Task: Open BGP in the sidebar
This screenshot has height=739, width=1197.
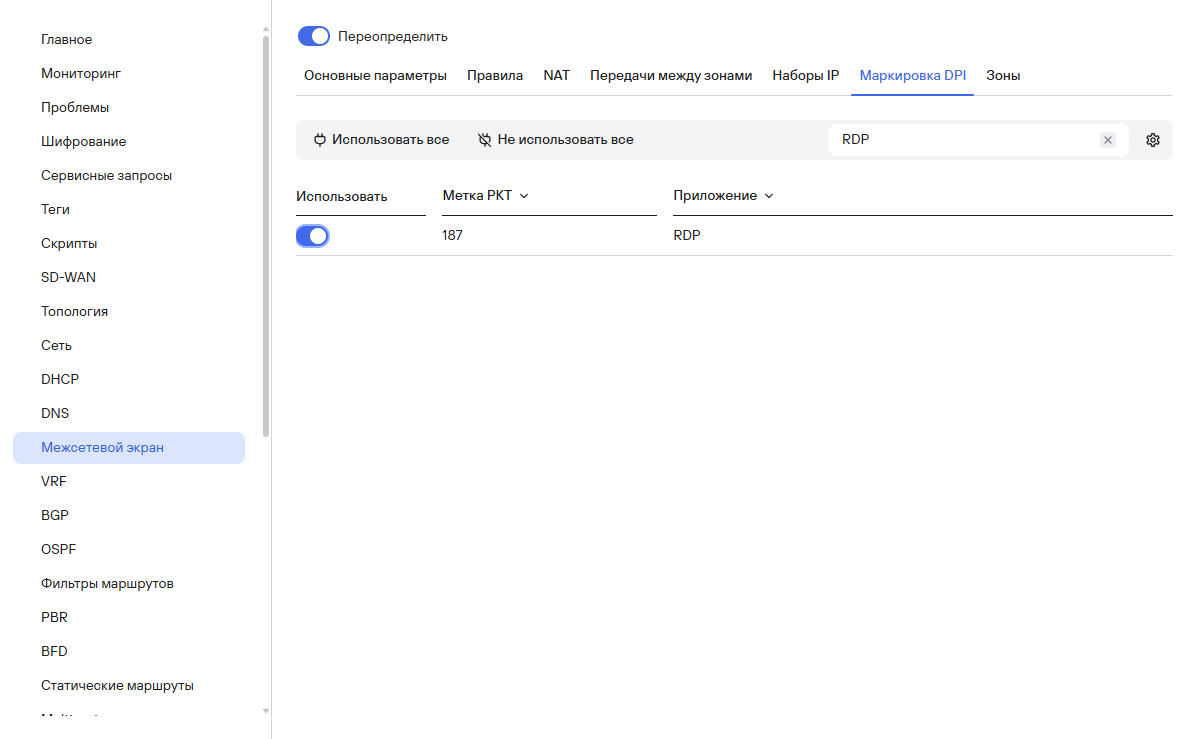Action: pyautogui.click(x=54, y=515)
